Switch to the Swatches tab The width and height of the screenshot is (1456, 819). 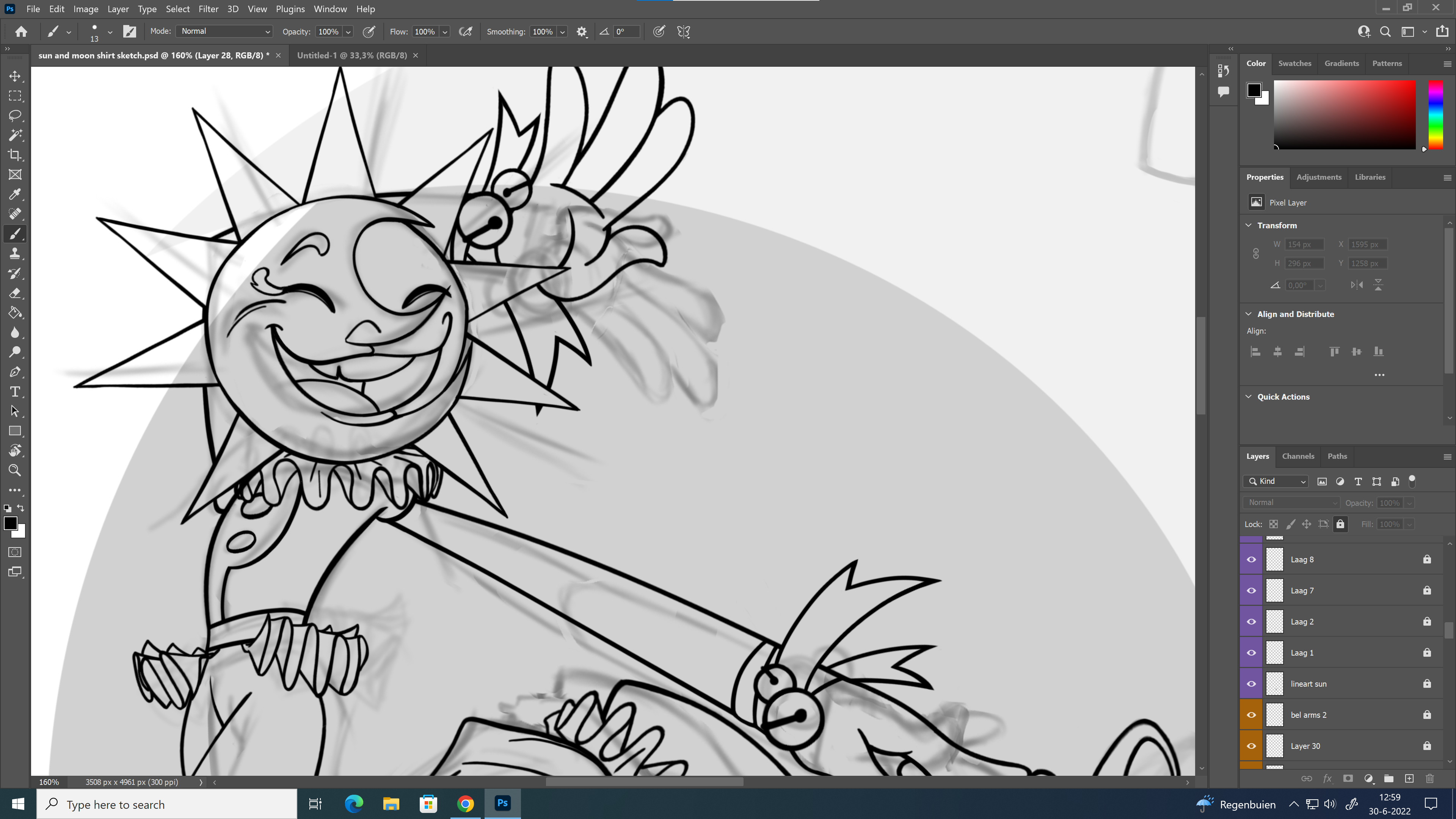click(1294, 63)
